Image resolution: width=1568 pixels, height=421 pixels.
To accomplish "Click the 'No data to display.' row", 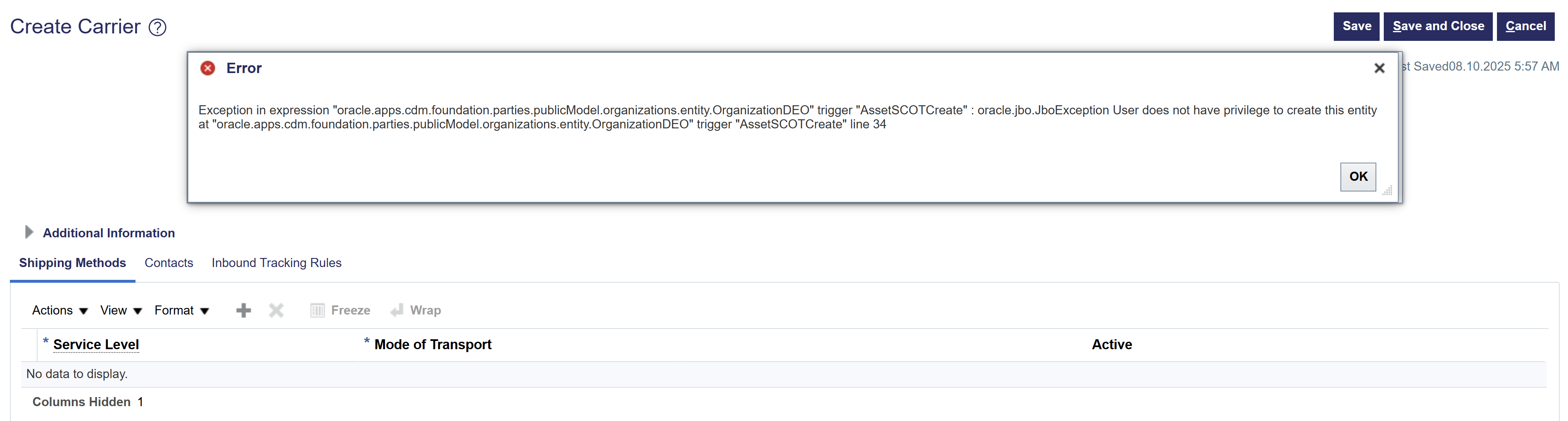I will (x=784, y=374).
